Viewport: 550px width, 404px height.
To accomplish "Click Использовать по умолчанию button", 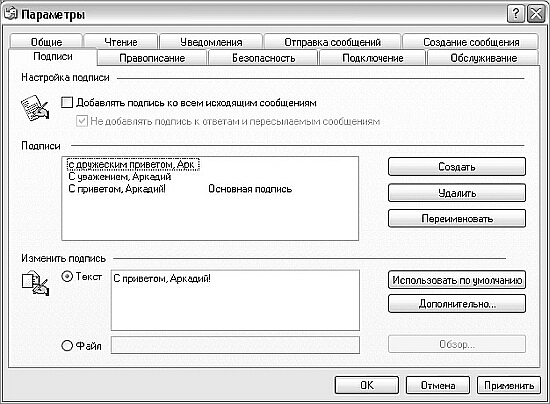I will click(x=457, y=280).
